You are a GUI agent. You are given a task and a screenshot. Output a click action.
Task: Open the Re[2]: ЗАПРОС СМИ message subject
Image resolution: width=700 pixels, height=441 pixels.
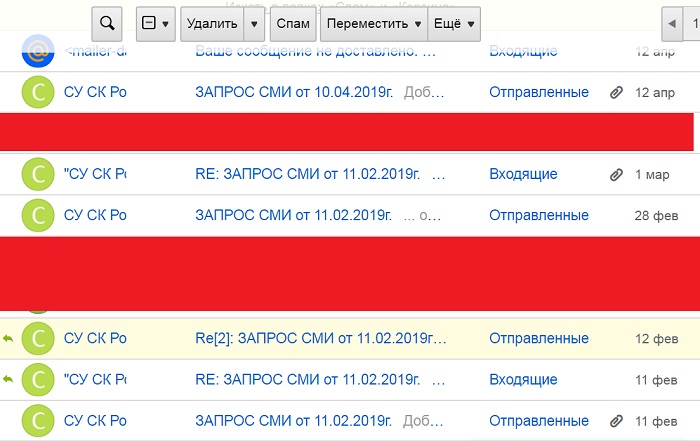click(320, 339)
